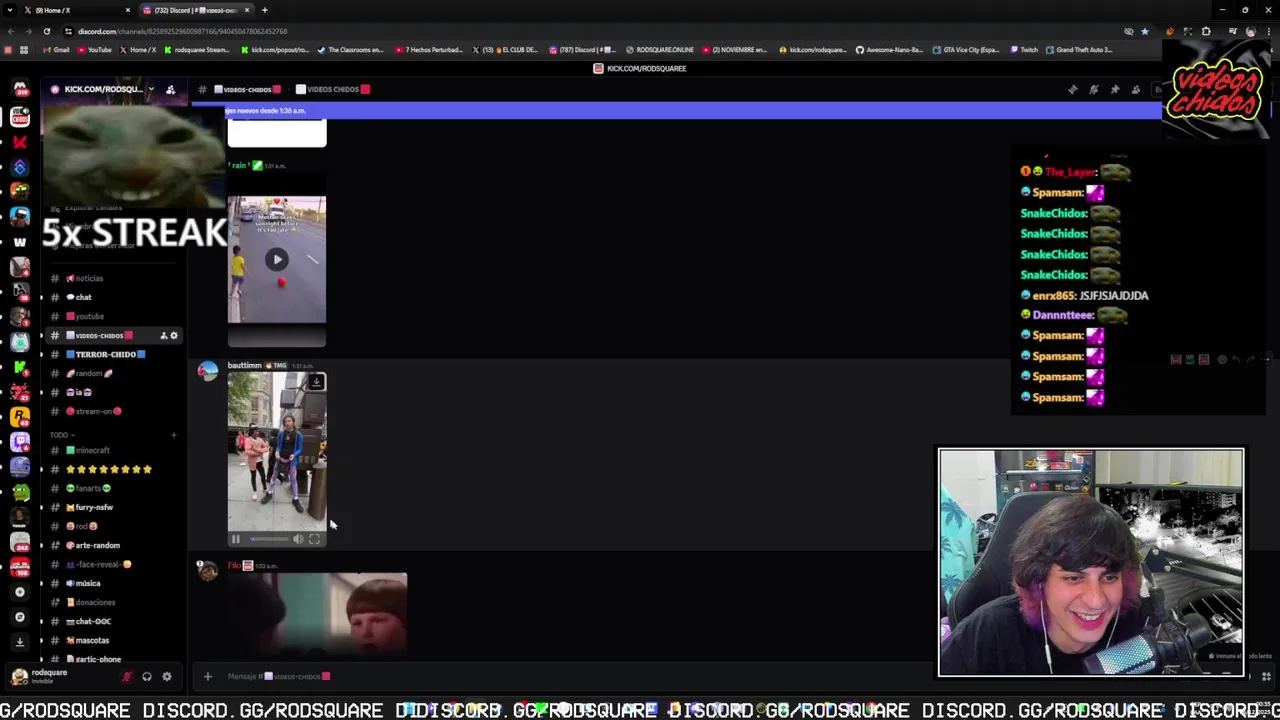Click the invite members icon next to server name

pyautogui.click(x=170, y=90)
